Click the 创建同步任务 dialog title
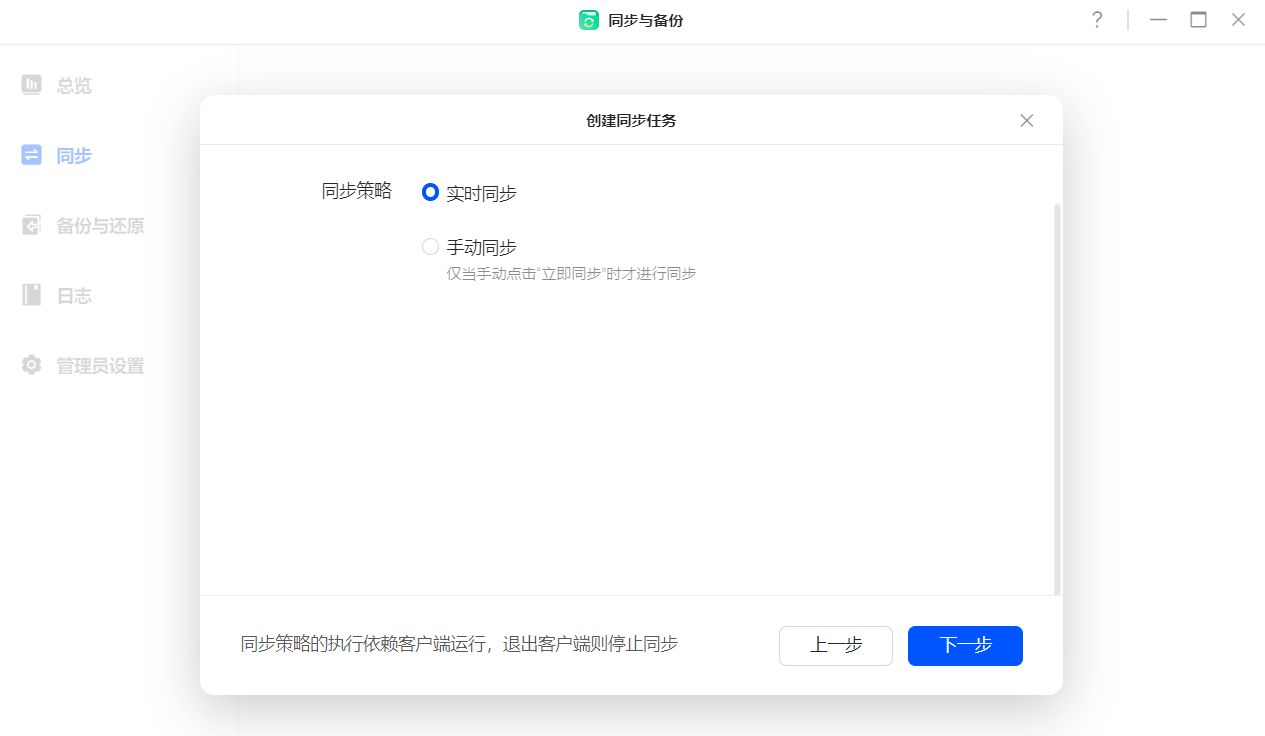 631,121
